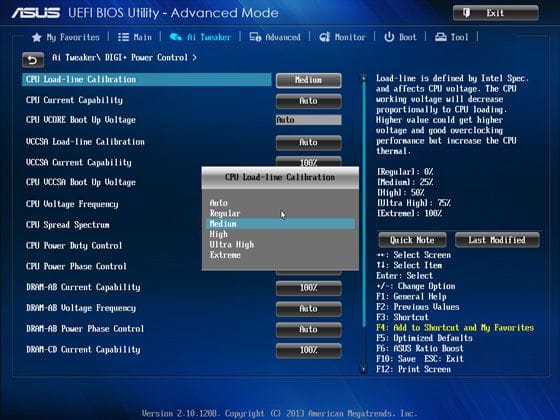
Task: Click the Last Modified button
Action: [497, 240]
